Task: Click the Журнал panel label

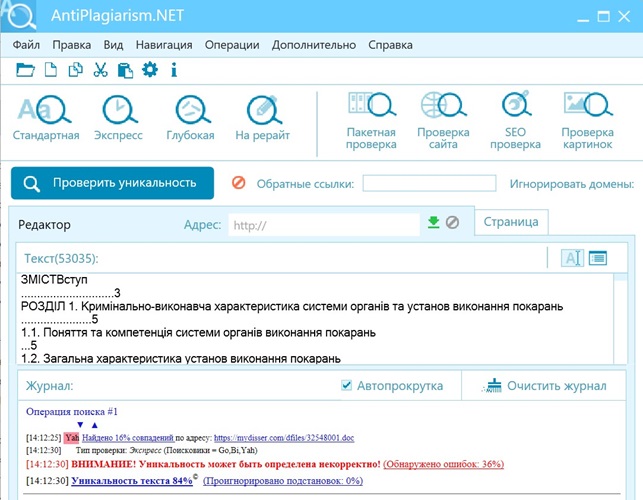Action: click(x=49, y=386)
